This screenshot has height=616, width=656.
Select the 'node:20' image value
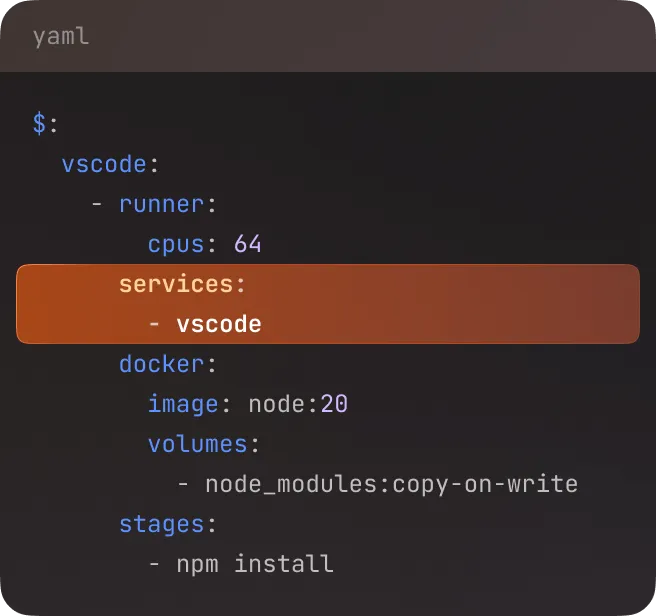[298, 404]
